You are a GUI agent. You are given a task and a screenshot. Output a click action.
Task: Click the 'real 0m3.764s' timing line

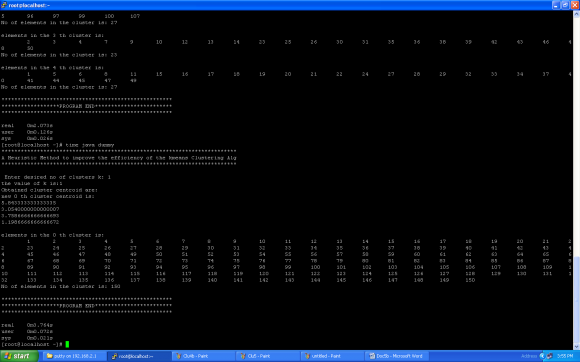tap(27, 325)
